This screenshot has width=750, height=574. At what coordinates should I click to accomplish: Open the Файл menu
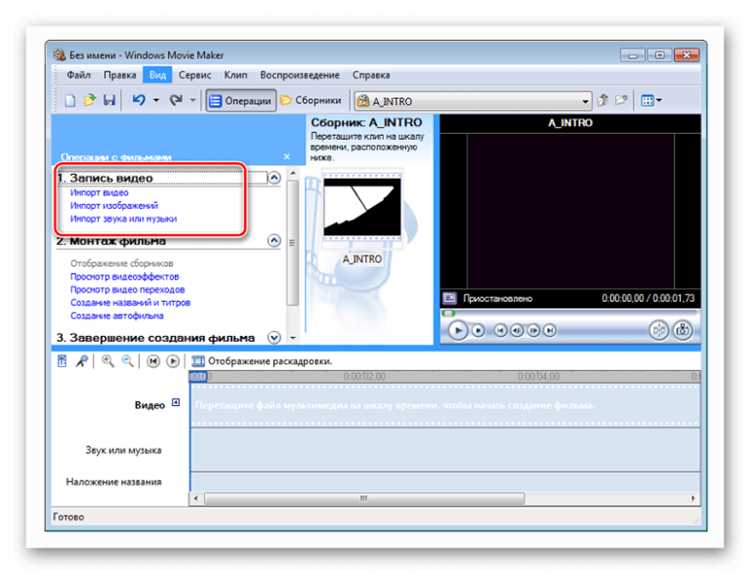(79, 75)
